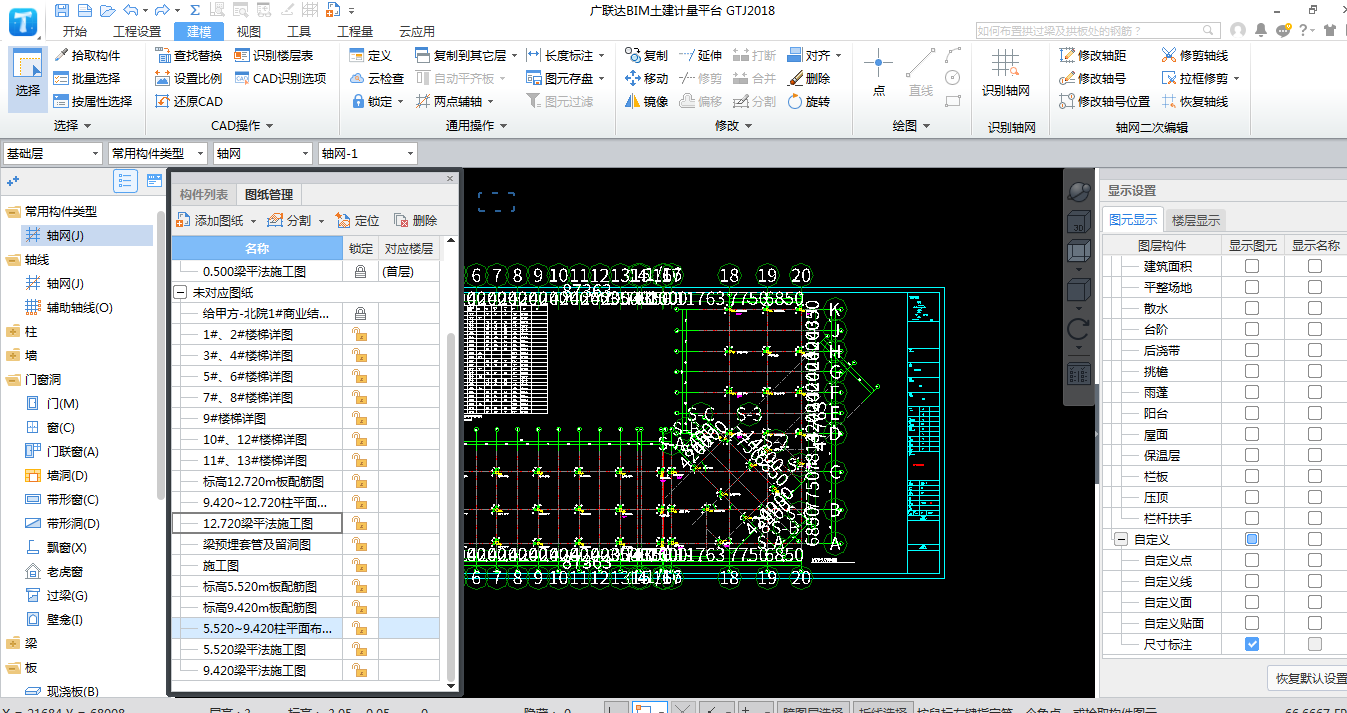Open the 常用构件类型 dropdown
This screenshot has width=1347, height=713.
pyautogui.click(x=157, y=153)
